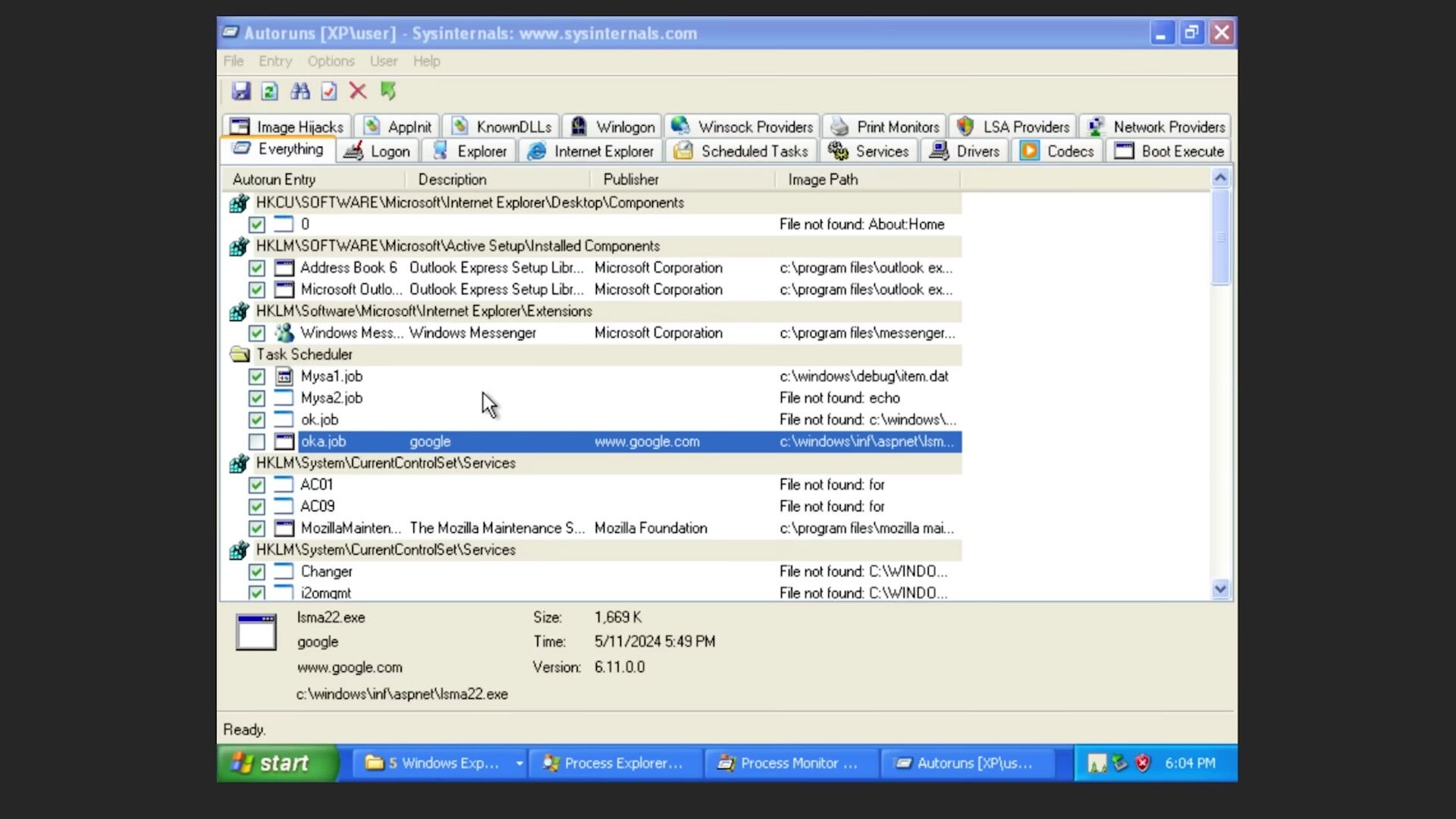Uncheck the Changer entry checkbox

(257, 572)
